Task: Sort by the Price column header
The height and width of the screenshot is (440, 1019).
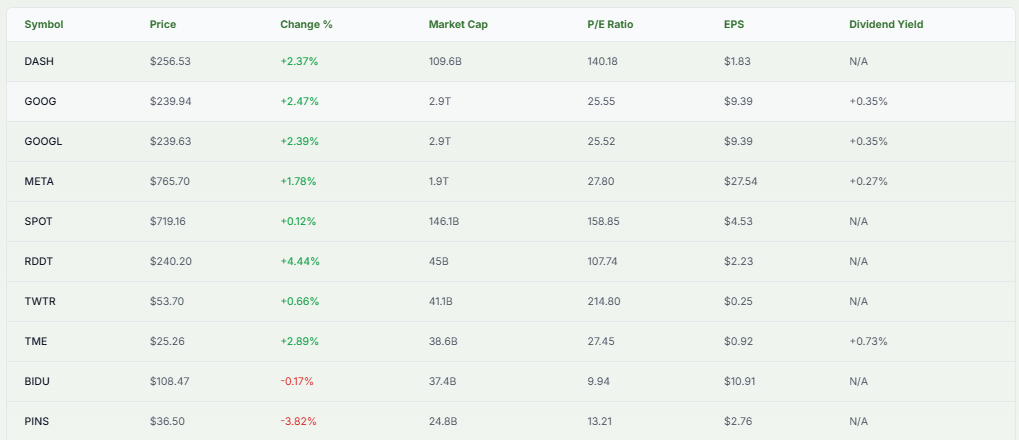Action: (x=163, y=24)
